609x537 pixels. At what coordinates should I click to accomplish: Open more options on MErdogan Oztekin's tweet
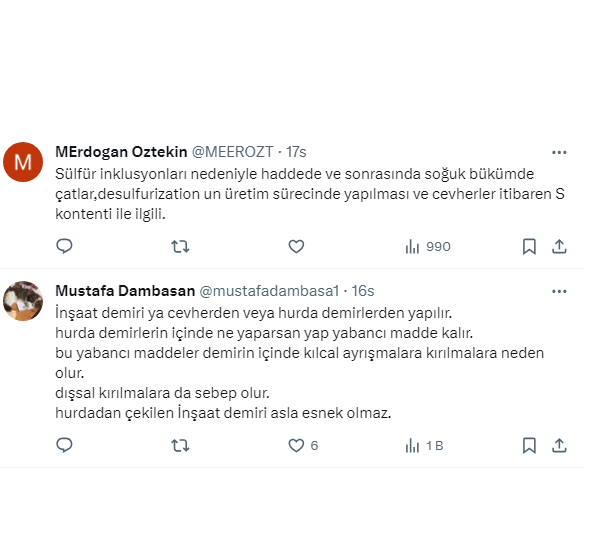click(559, 152)
